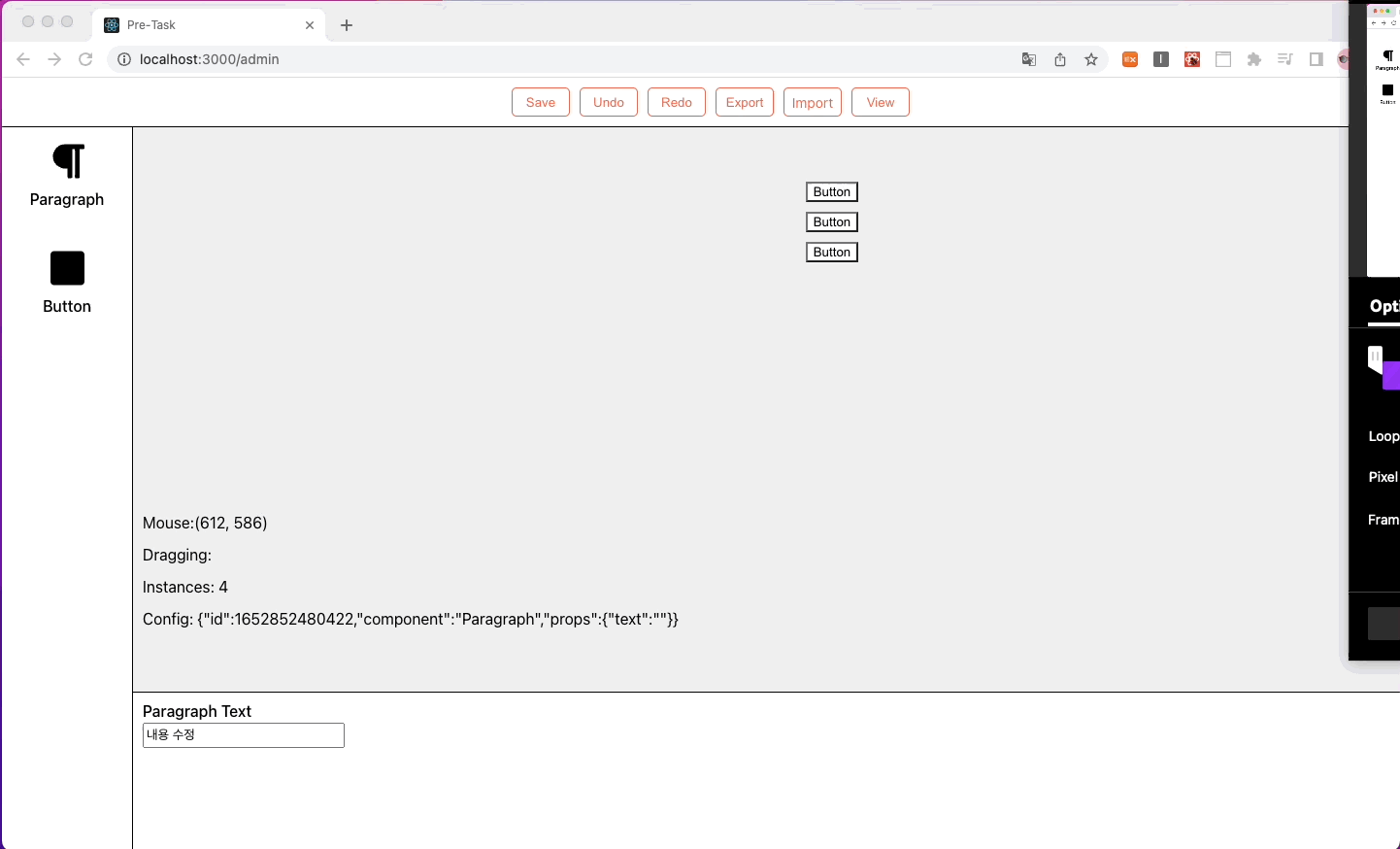Click the reload page icon
Viewport: 1400px width, 849px height.
tap(85, 59)
